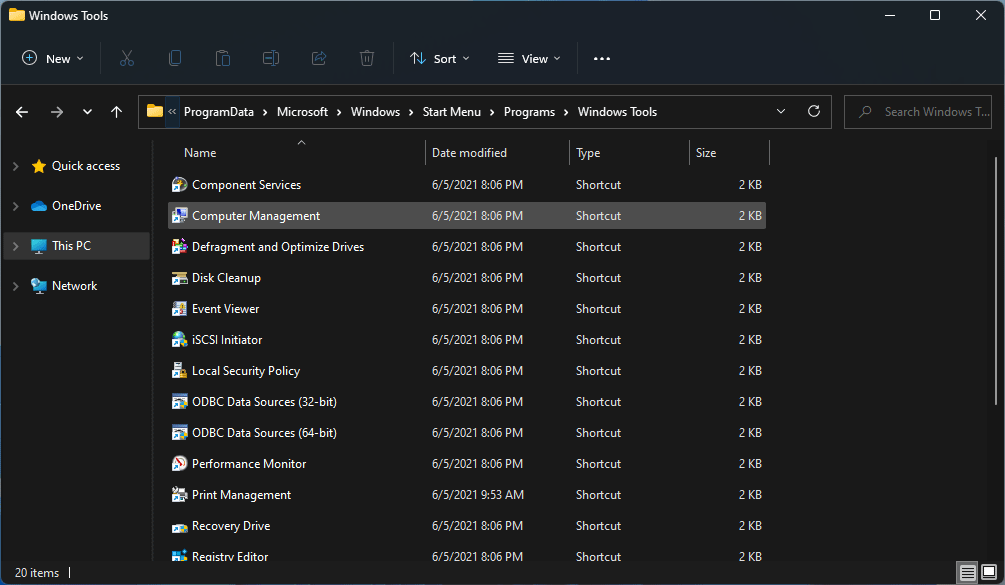Switch to details view using status bar toggle
The height and width of the screenshot is (585, 1005).
[966, 572]
